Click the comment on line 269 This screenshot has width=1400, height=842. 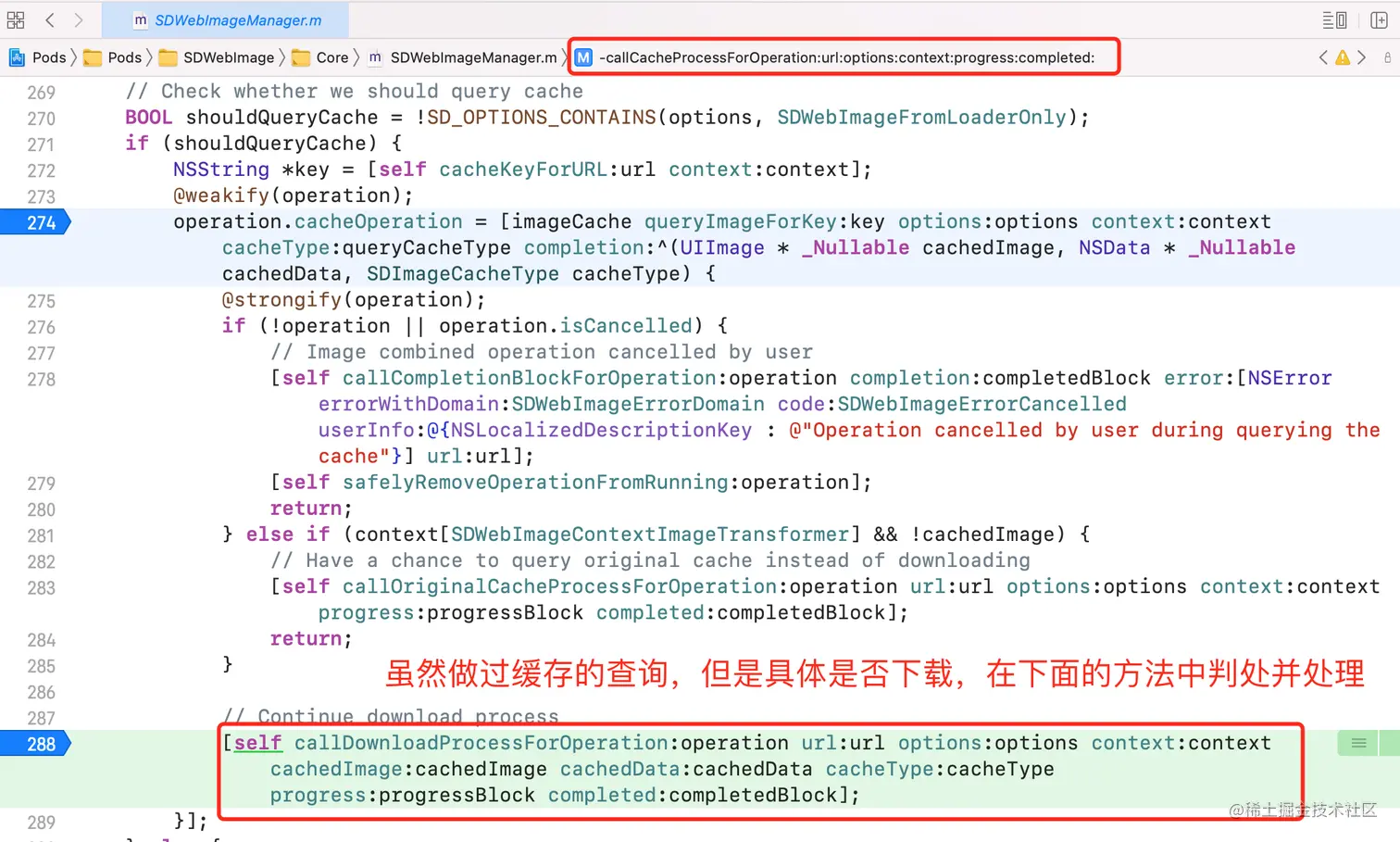point(355,92)
